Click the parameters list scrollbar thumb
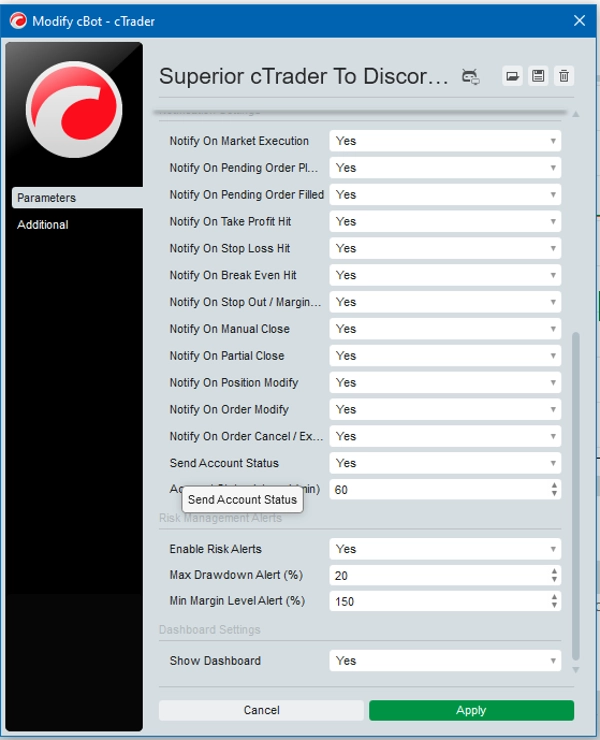This screenshot has width=600, height=740. pos(575,496)
